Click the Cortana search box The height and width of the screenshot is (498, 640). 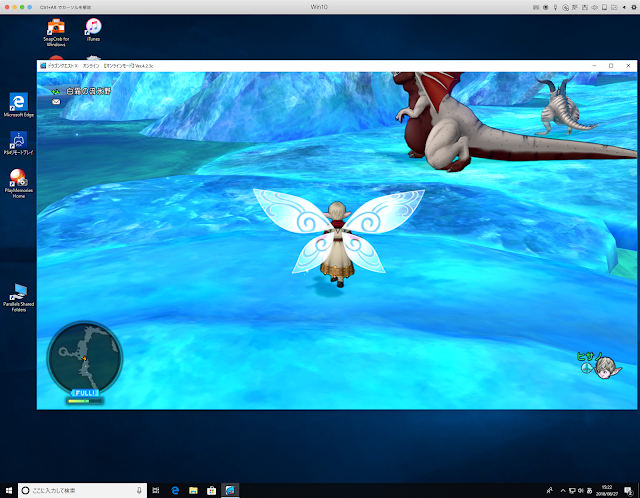pyautogui.click(x=82, y=490)
